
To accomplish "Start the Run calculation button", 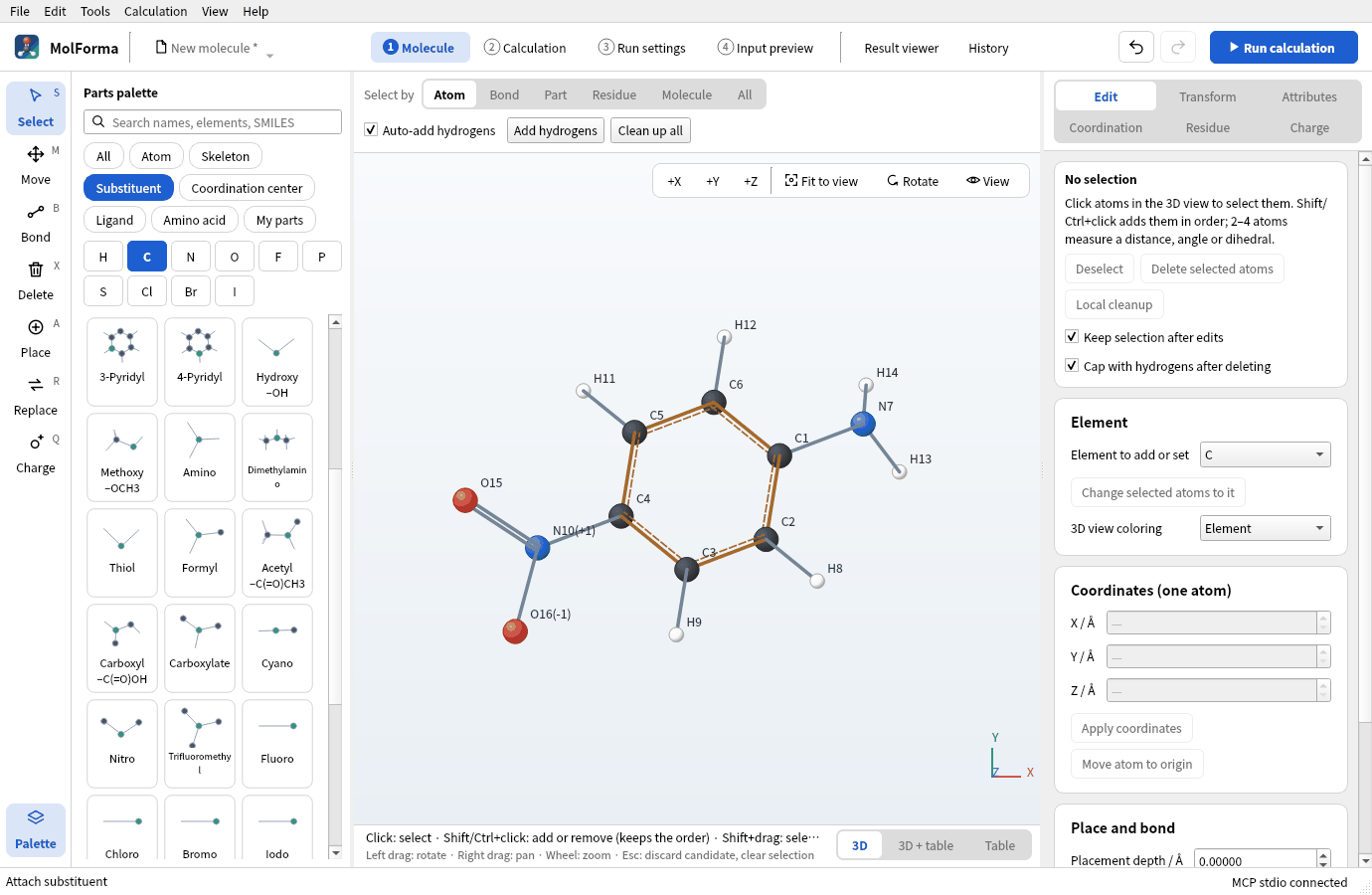I will click(1284, 48).
